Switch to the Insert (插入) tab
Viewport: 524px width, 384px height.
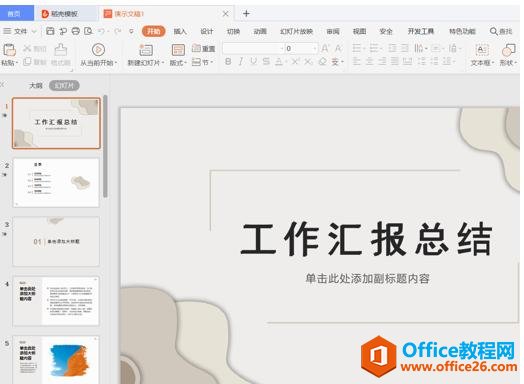coord(180,31)
